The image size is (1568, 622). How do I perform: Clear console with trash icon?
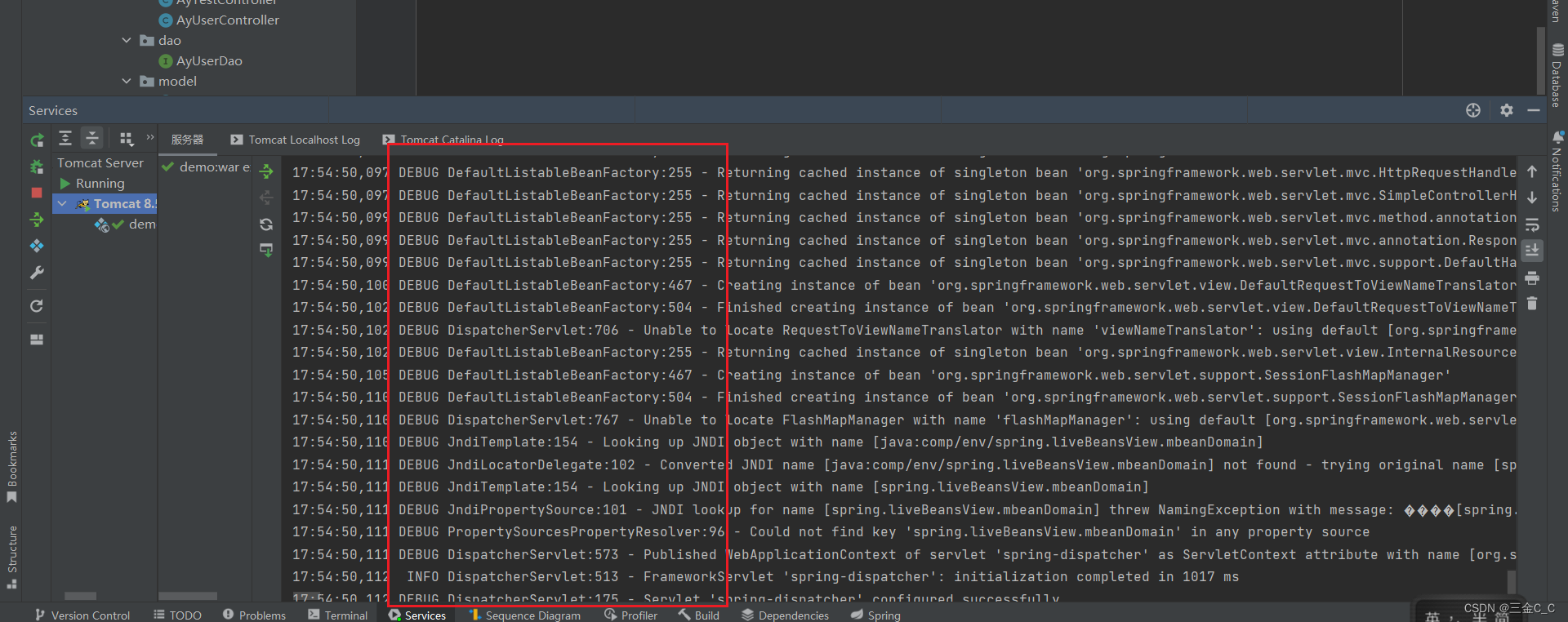coord(1532,304)
